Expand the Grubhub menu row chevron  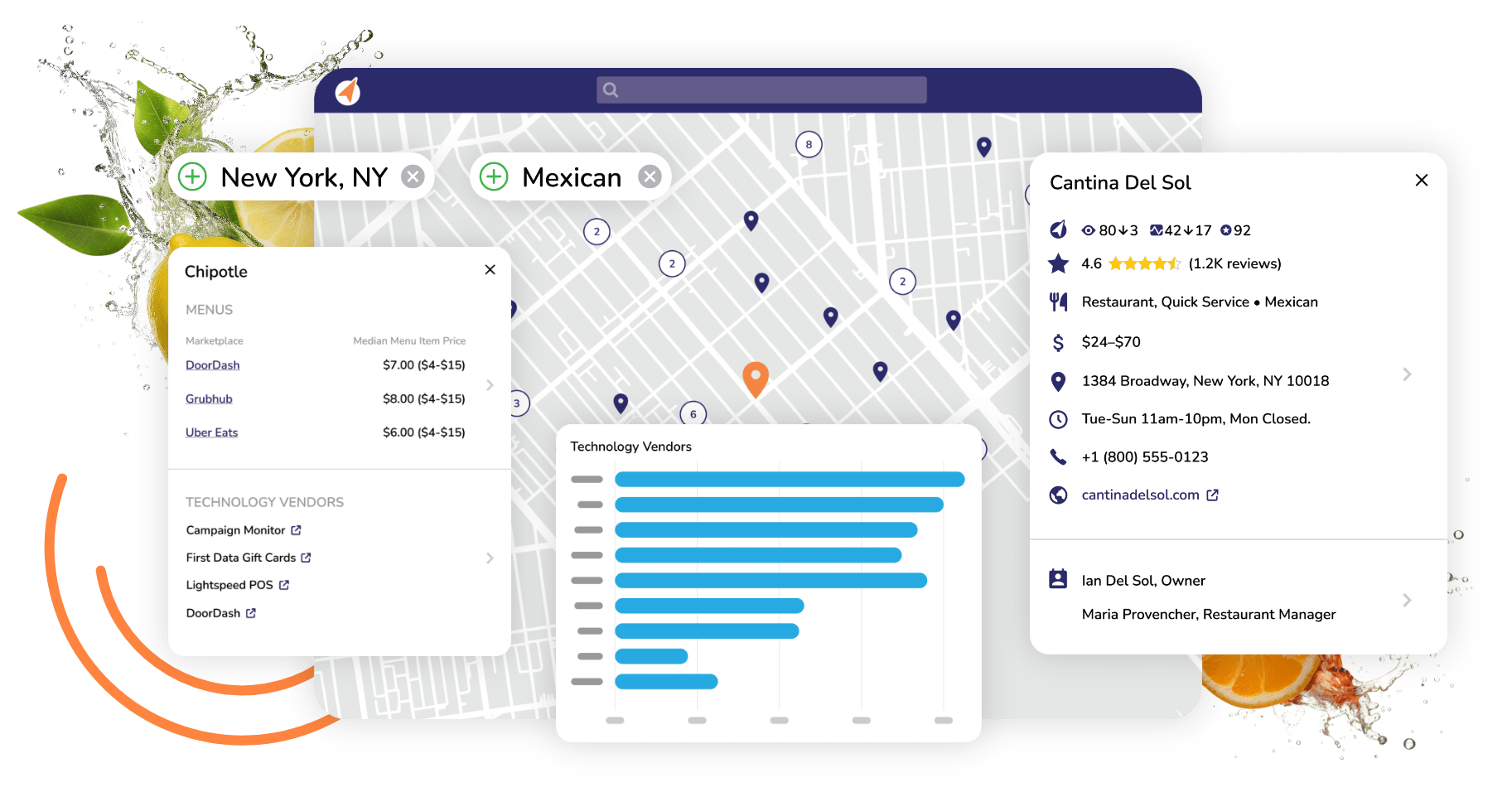coord(489,385)
